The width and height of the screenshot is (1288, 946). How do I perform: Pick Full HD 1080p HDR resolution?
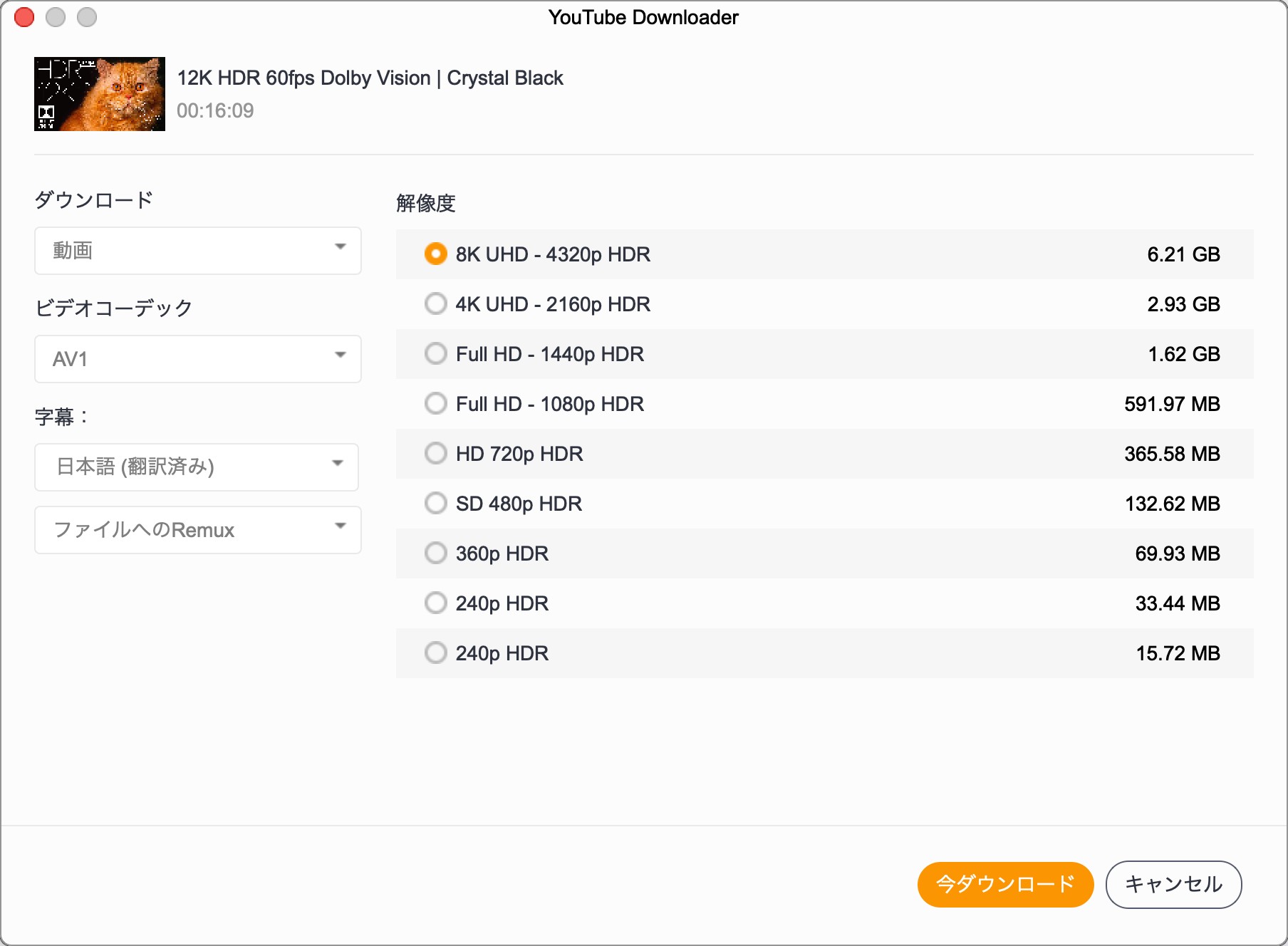(x=435, y=404)
